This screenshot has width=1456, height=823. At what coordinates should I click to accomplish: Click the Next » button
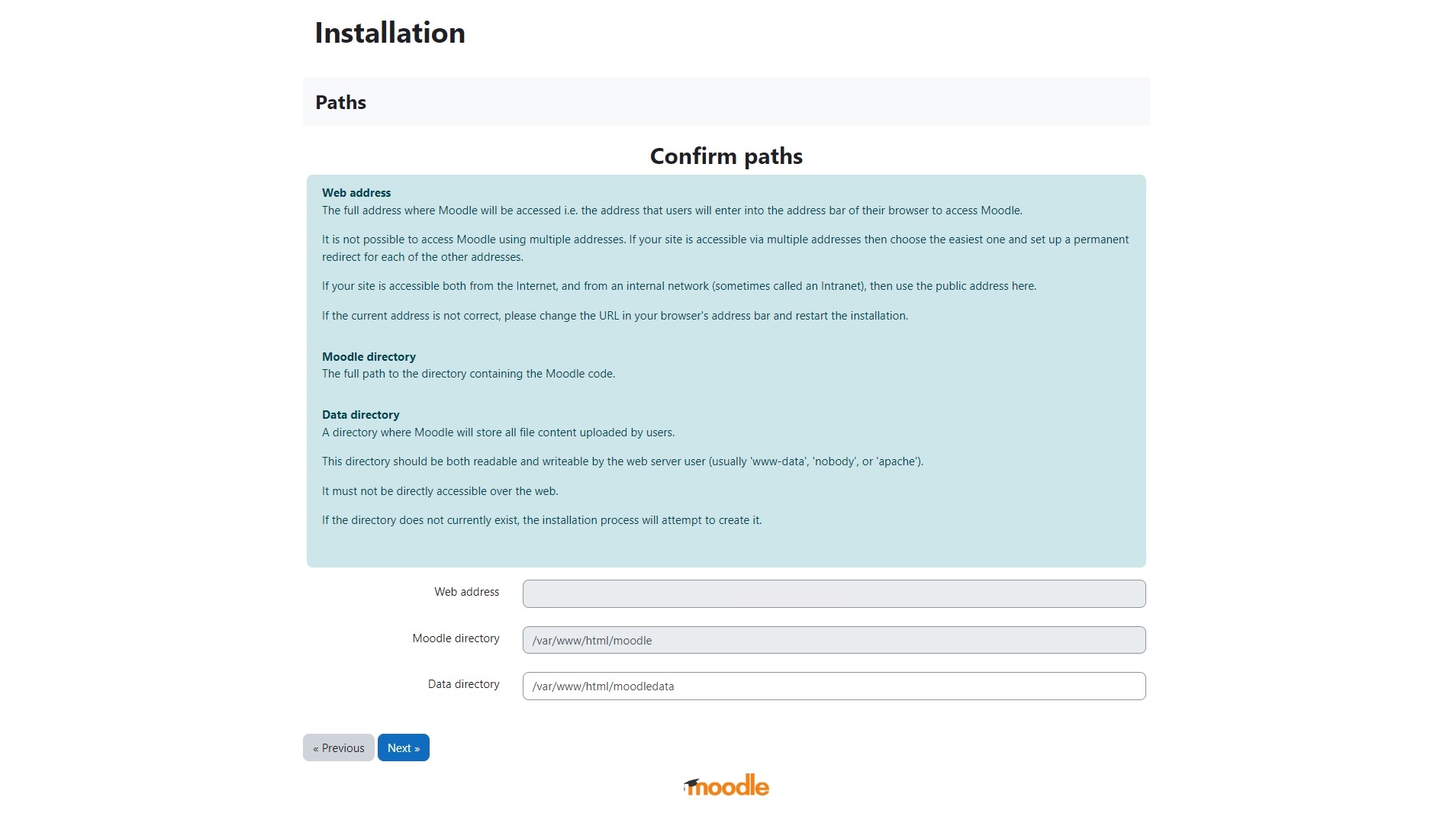click(403, 747)
